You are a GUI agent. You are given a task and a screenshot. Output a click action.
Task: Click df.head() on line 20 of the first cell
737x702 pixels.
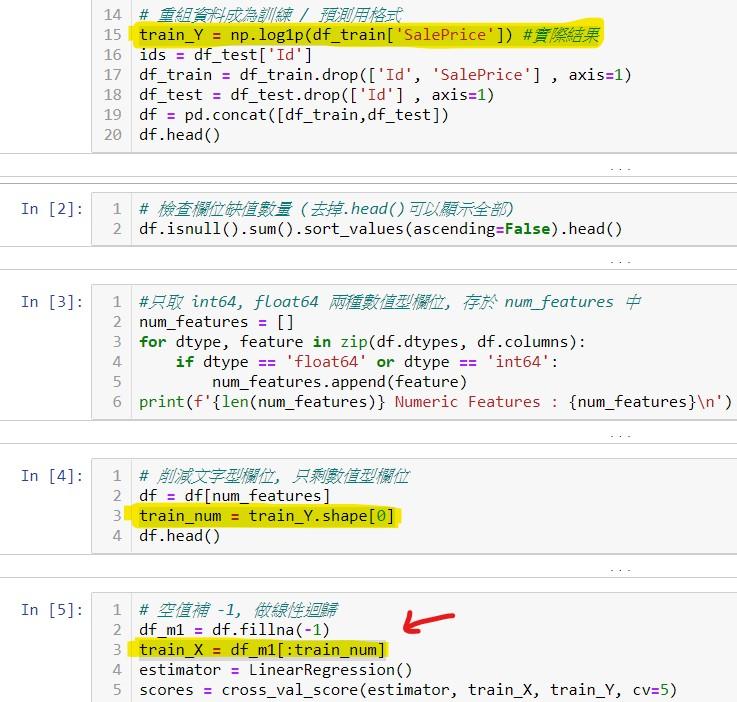click(x=179, y=135)
